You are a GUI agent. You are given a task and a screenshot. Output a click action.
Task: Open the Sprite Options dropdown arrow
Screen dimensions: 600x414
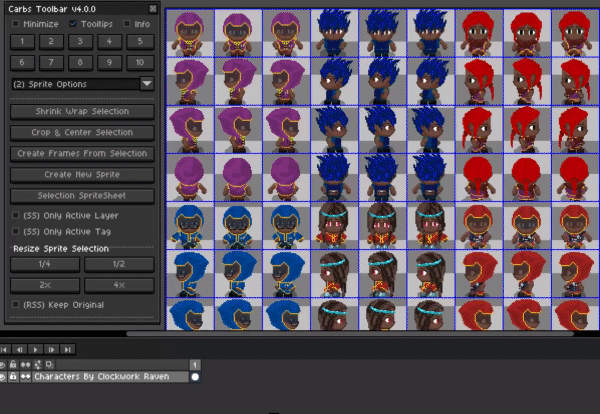147,84
